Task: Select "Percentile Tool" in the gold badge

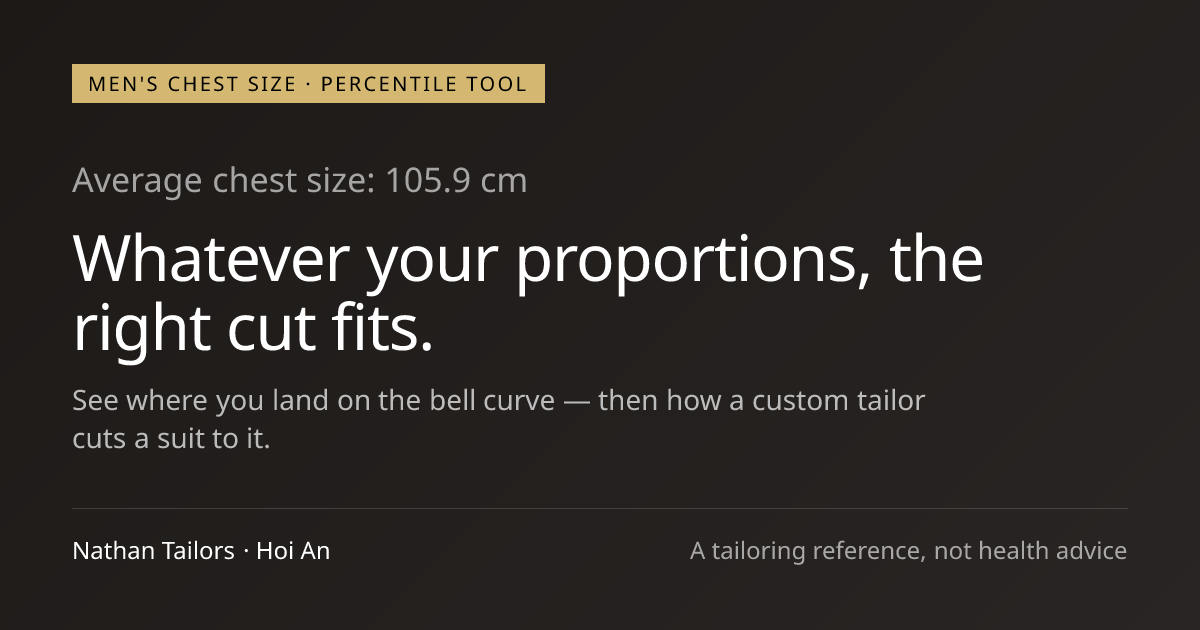Action: pos(424,84)
